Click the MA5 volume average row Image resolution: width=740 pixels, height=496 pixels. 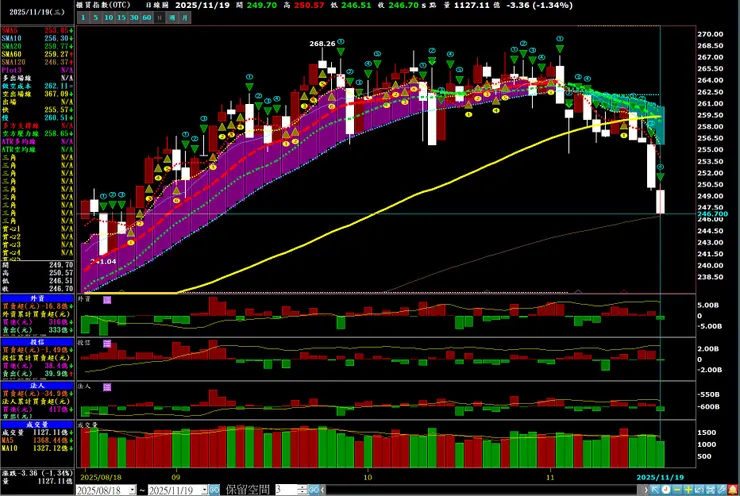click(37, 440)
